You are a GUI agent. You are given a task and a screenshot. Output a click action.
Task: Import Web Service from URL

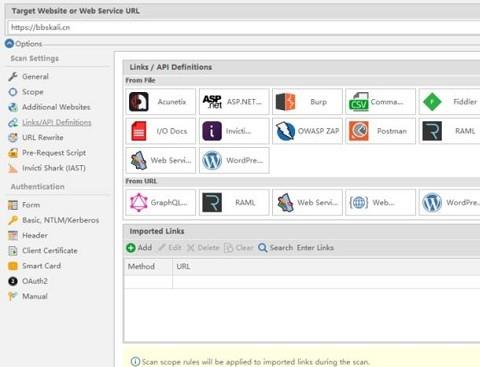tap(307, 202)
